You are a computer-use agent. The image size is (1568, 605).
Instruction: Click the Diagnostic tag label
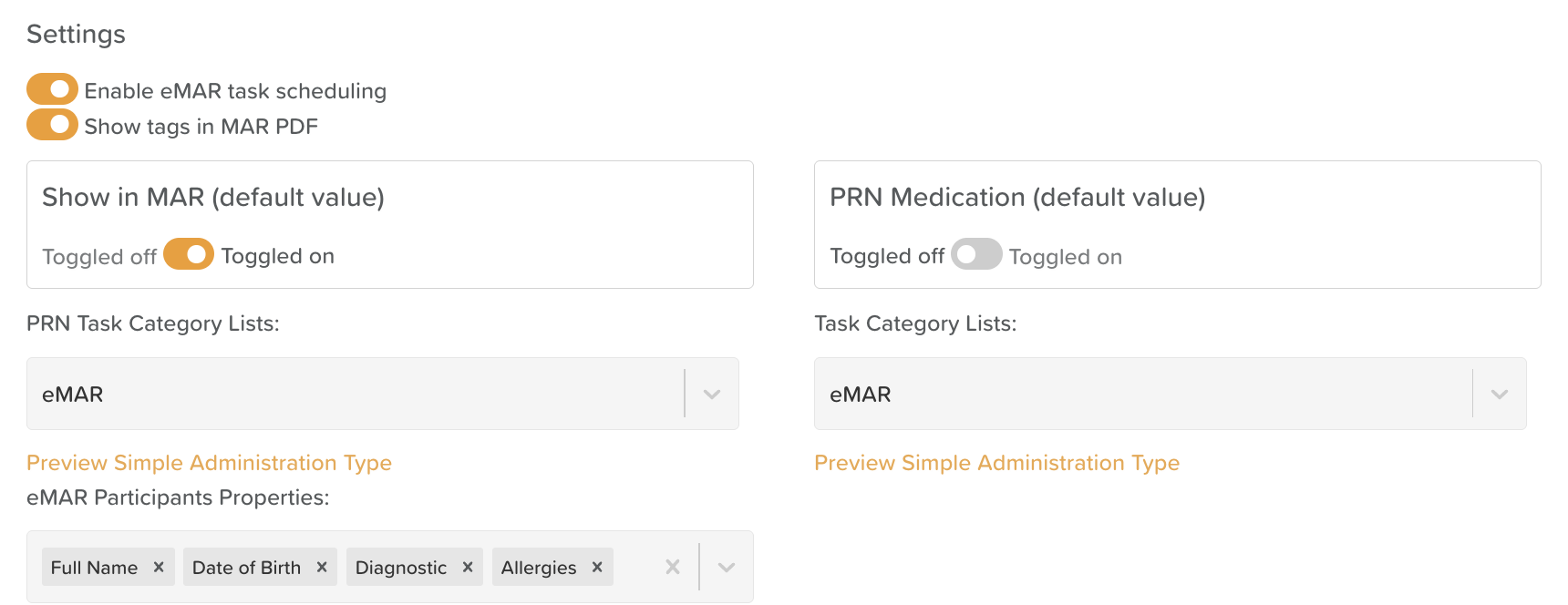click(401, 567)
